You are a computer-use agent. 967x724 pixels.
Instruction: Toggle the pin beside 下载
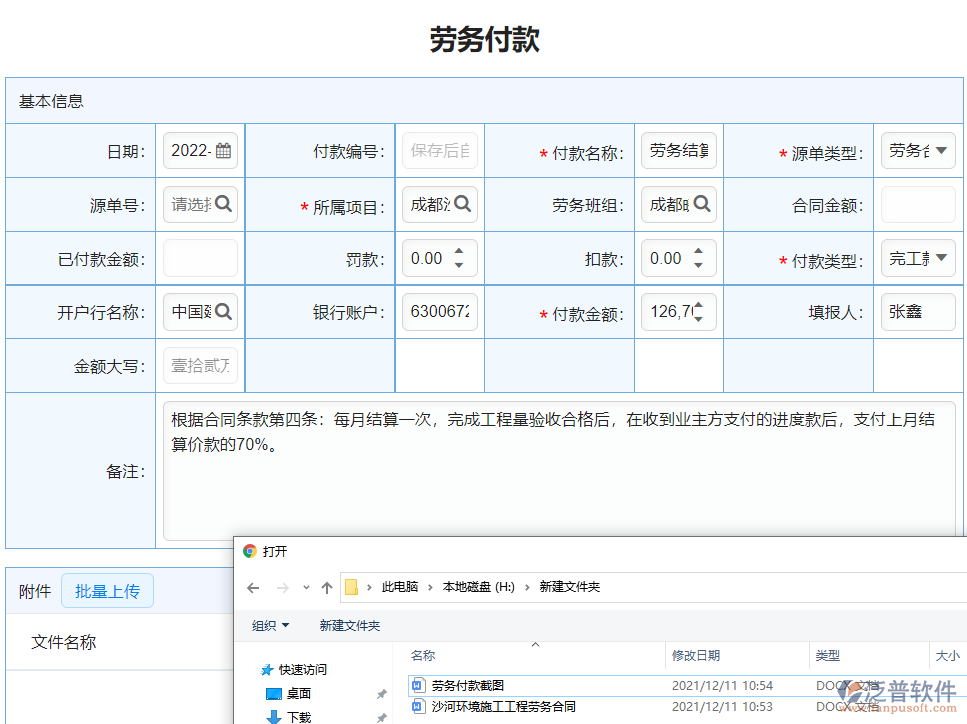tap(380, 717)
